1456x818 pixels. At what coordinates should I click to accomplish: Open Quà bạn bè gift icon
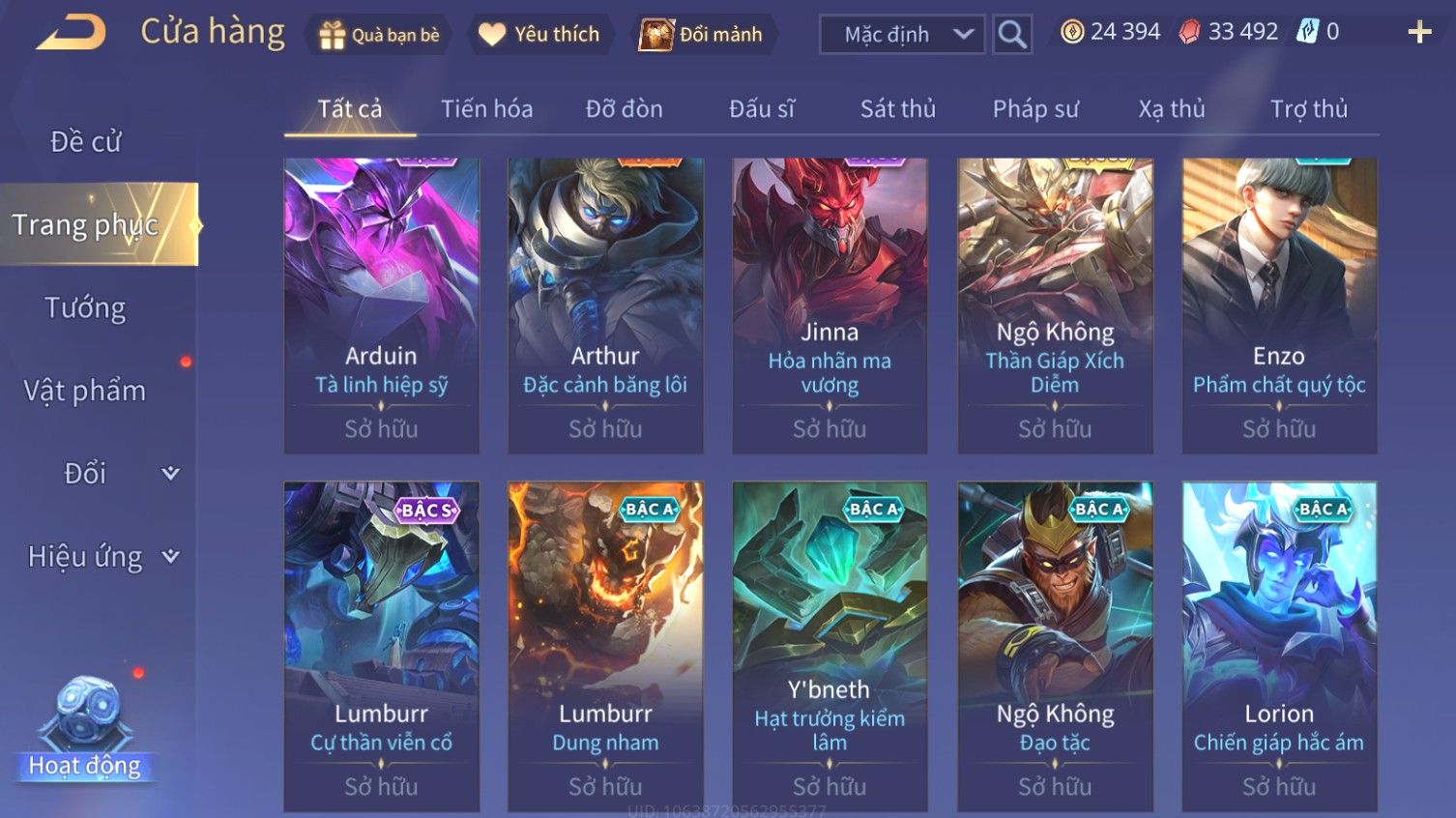tap(332, 35)
